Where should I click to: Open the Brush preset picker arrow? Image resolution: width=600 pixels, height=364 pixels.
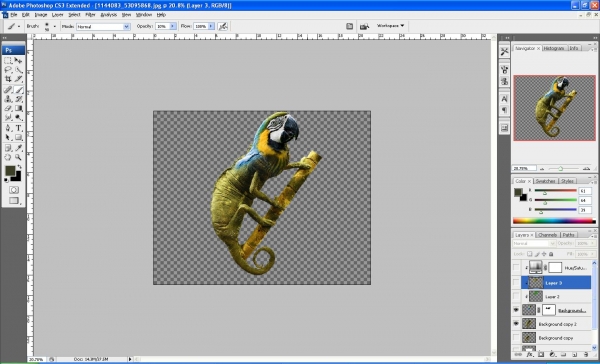pyautogui.click(x=54, y=26)
